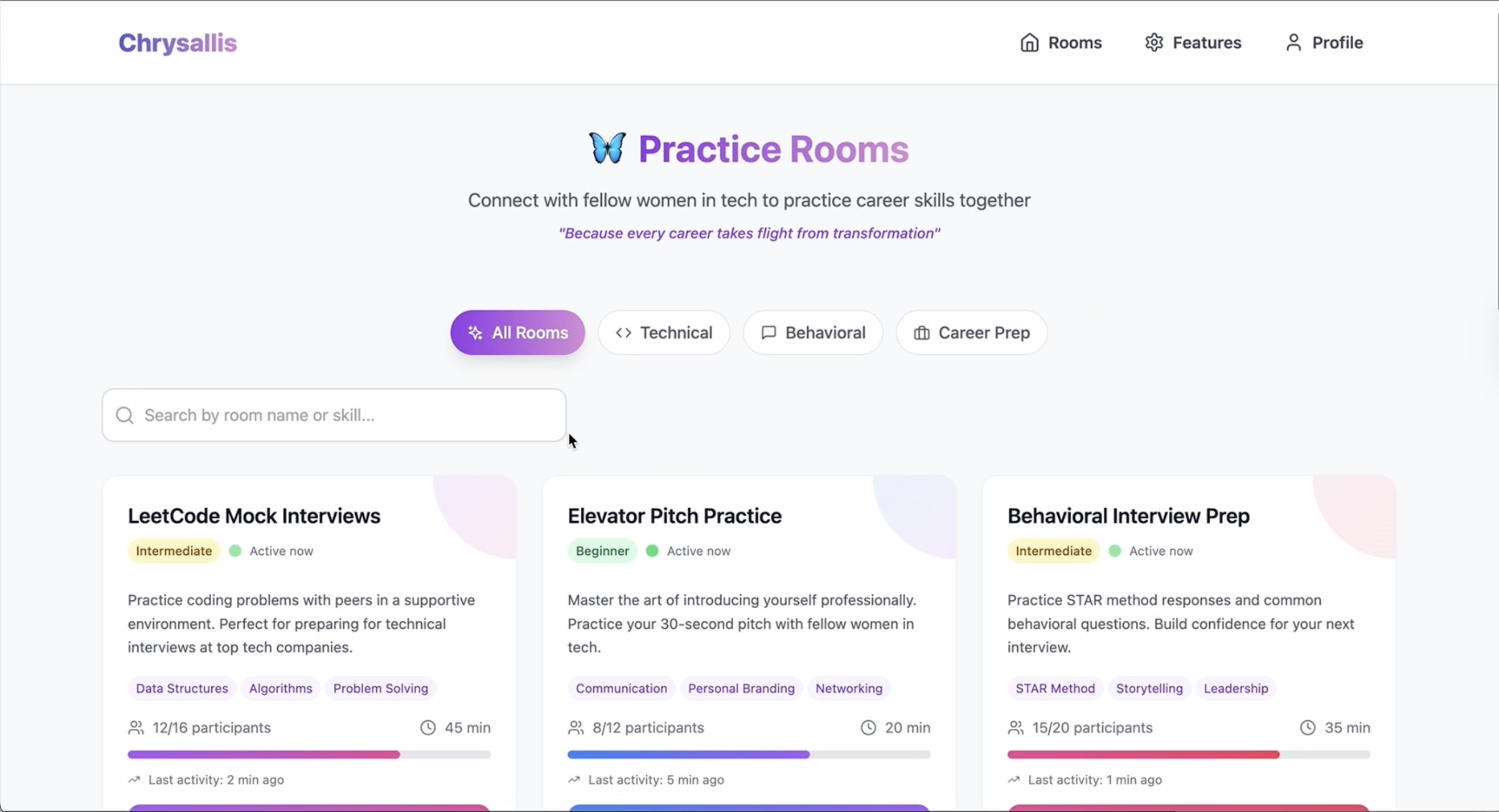The image size is (1499, 812).
Task: Click the Rooms home icon in navbar
Action: (1029, 42)
